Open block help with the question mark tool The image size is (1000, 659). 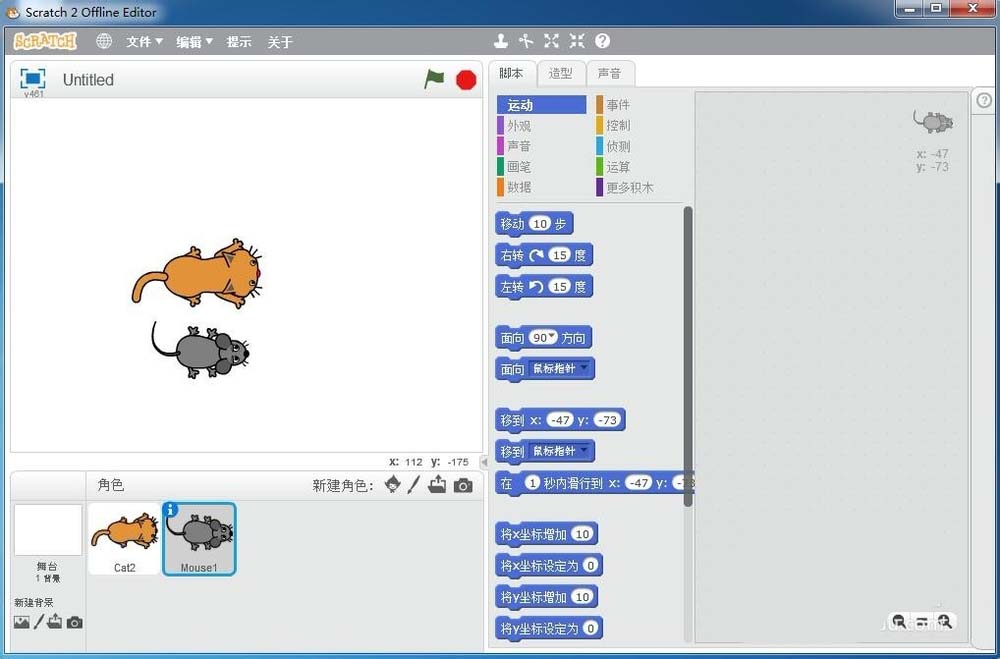(x=601, y=41)
